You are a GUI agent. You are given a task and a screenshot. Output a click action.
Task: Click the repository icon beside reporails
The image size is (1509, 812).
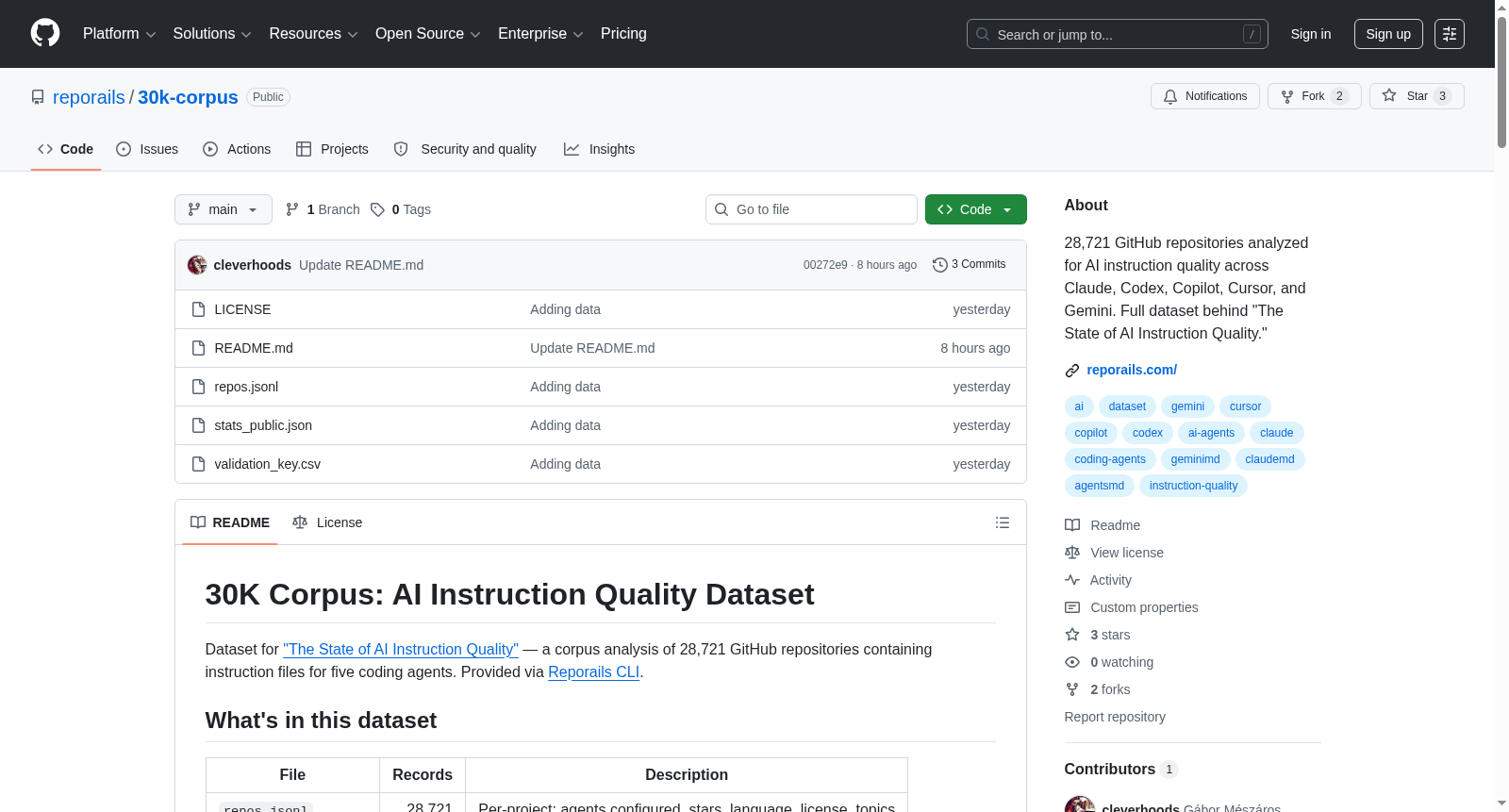(x=38, y=97)
